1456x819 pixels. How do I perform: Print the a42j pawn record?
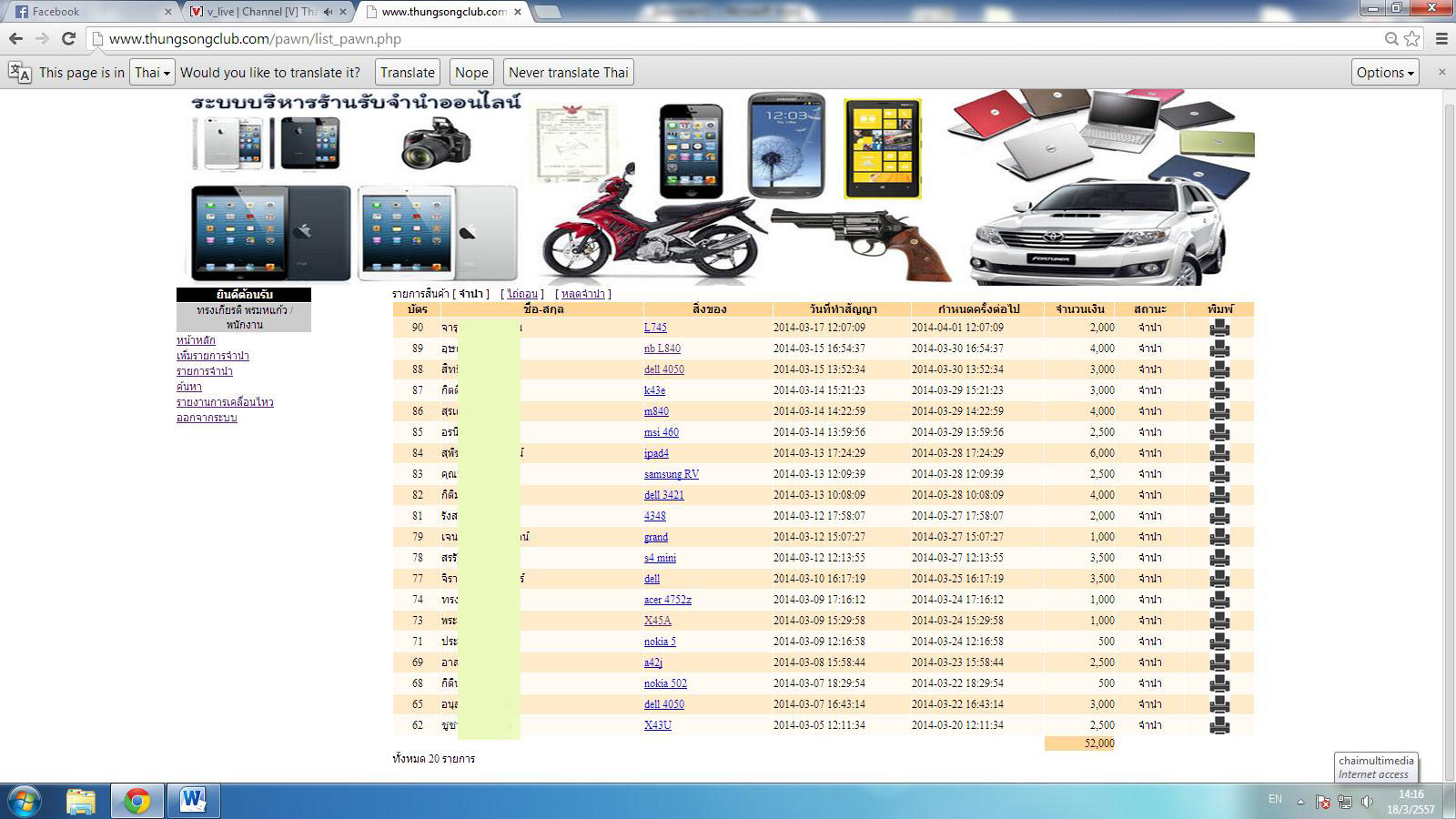click(1219, 662)
